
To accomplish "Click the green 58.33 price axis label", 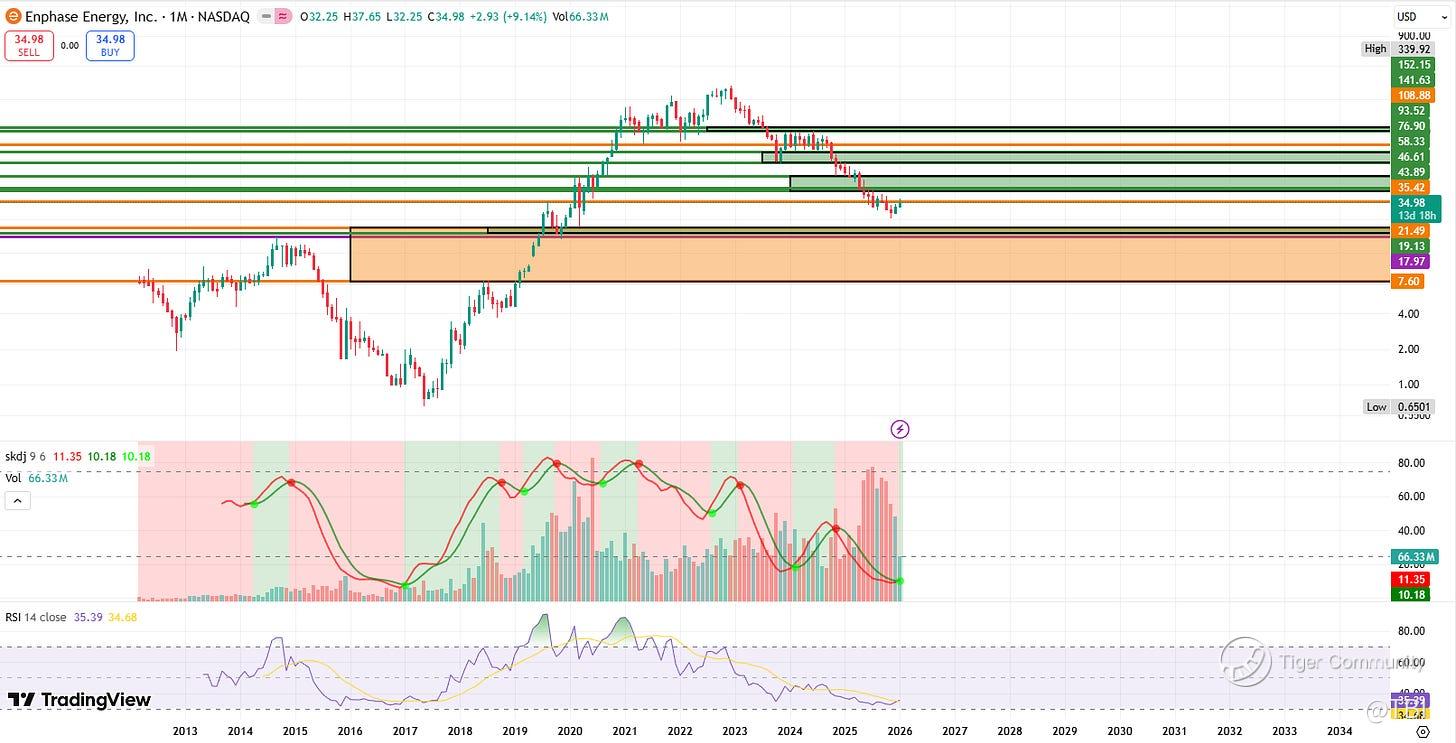I will pyautogui.click(x=1412, y=142).
